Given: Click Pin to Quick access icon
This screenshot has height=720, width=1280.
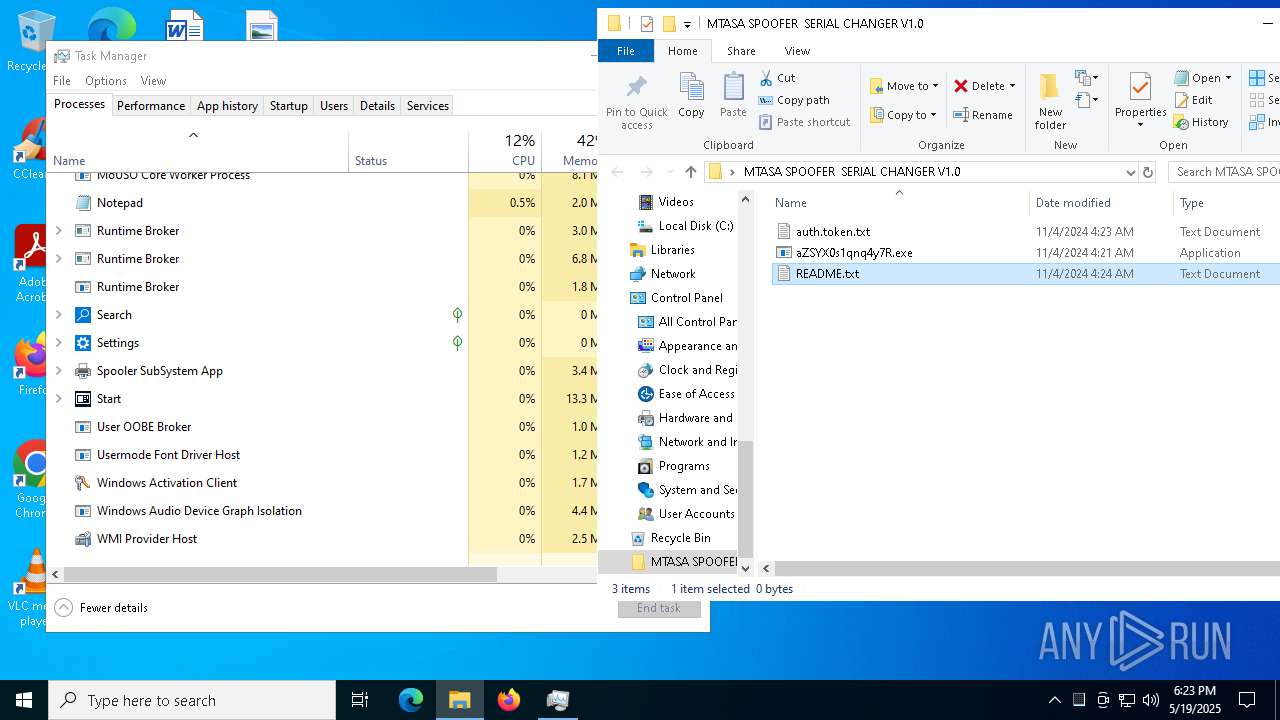Looking at the screenshot, I should 636,102.
